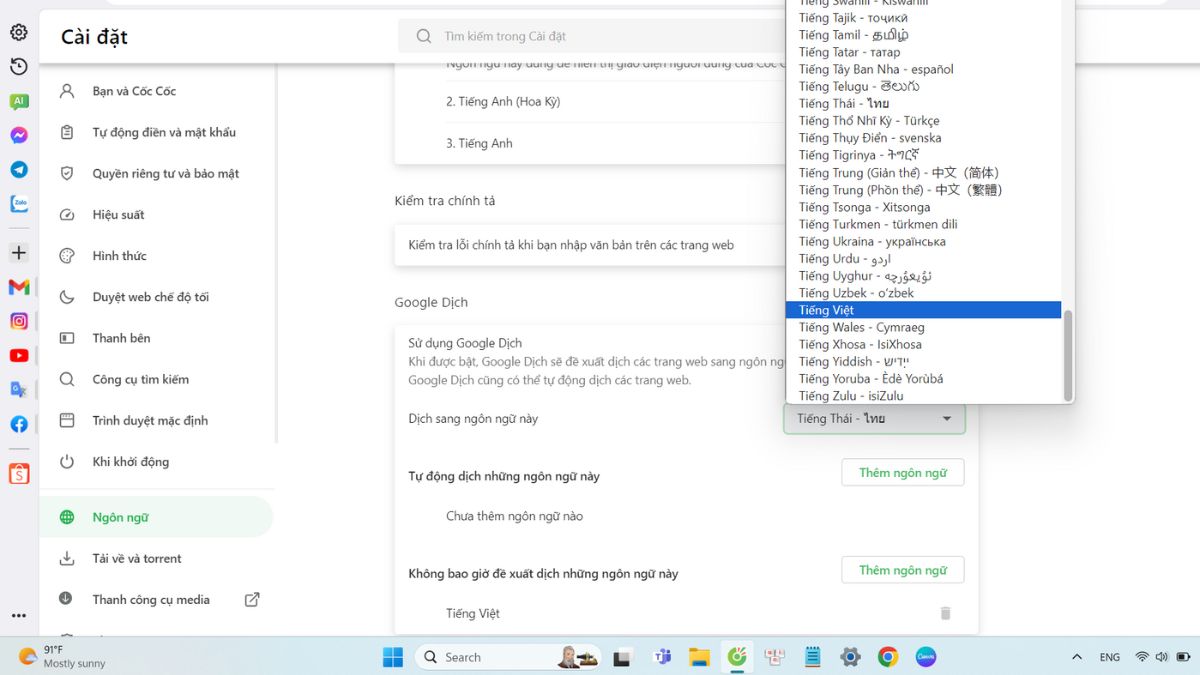Open Instagram from the sidebar
Viewport: 1200px width, 675px height.
[18, 321]
